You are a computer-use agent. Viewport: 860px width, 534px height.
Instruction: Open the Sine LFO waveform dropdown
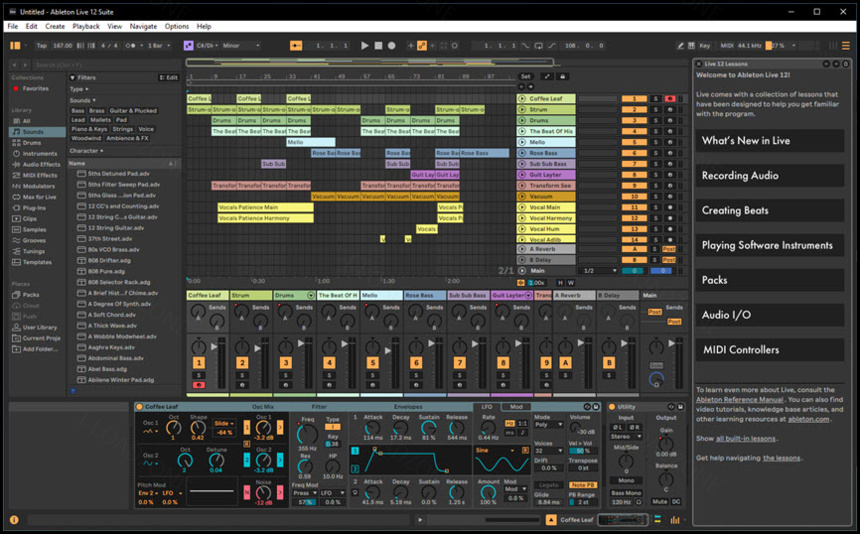(496, 450)
